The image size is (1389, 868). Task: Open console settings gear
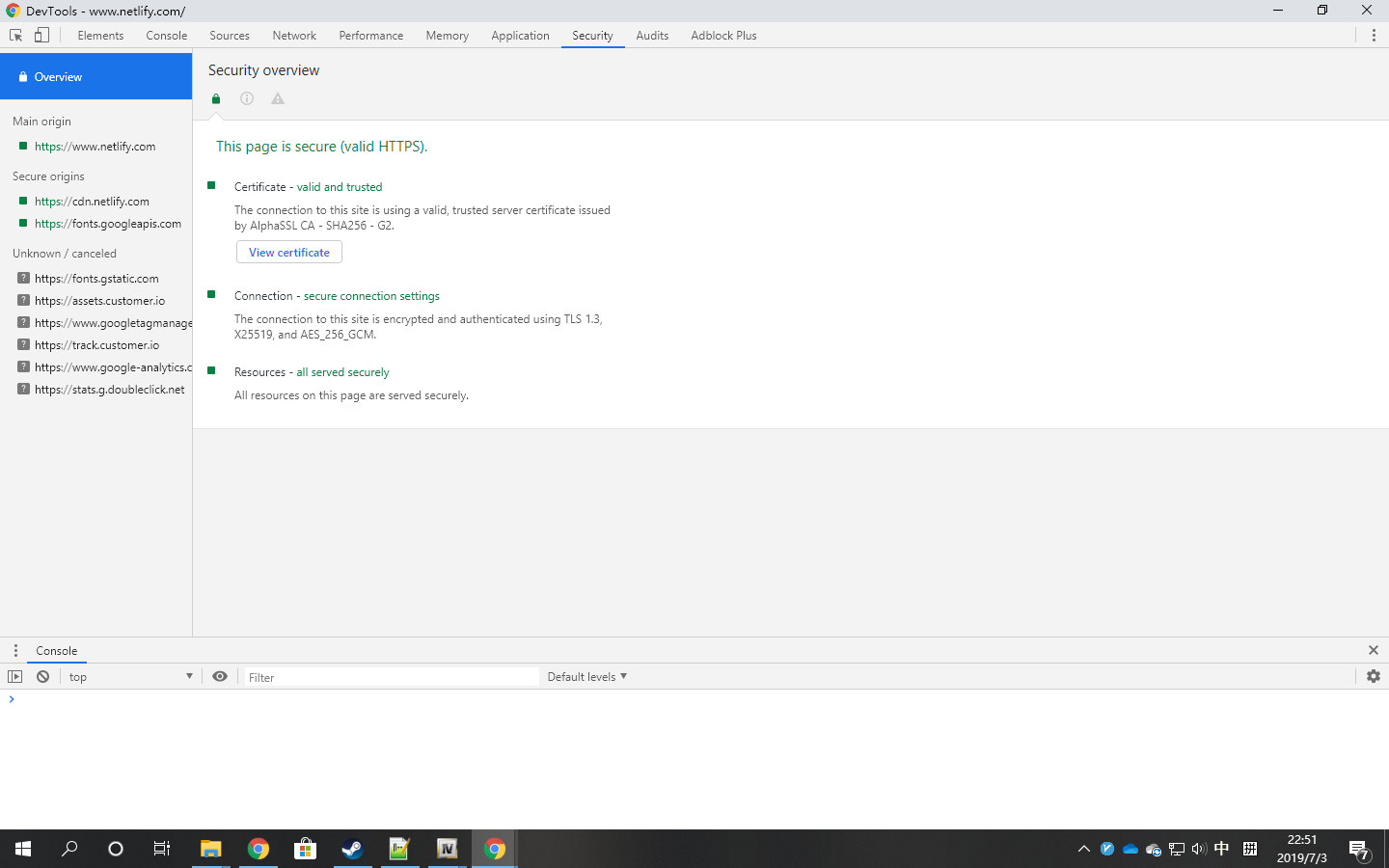[1374, 677]
